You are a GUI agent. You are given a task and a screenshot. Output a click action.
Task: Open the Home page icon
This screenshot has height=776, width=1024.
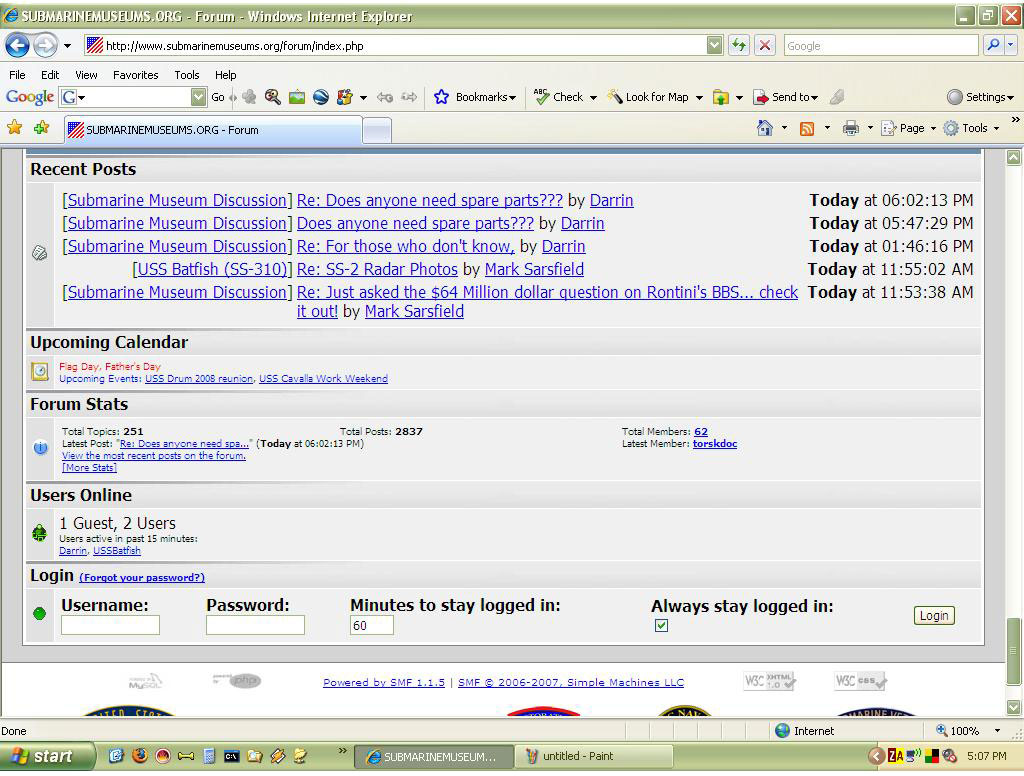click(765, 128)
